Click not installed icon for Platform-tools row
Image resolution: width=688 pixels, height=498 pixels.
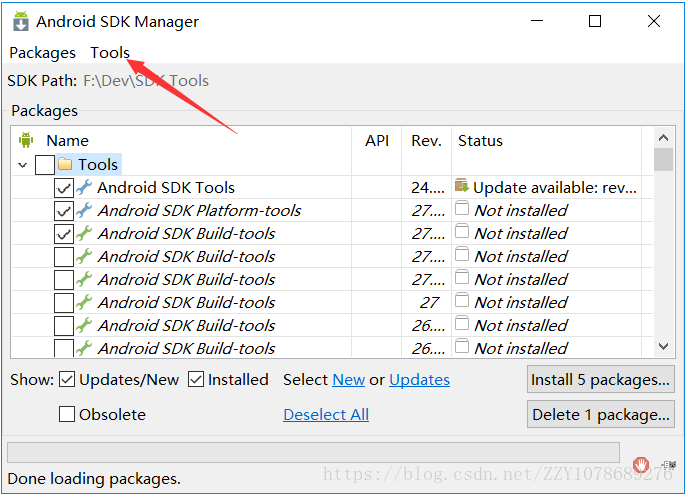(462, 208)
